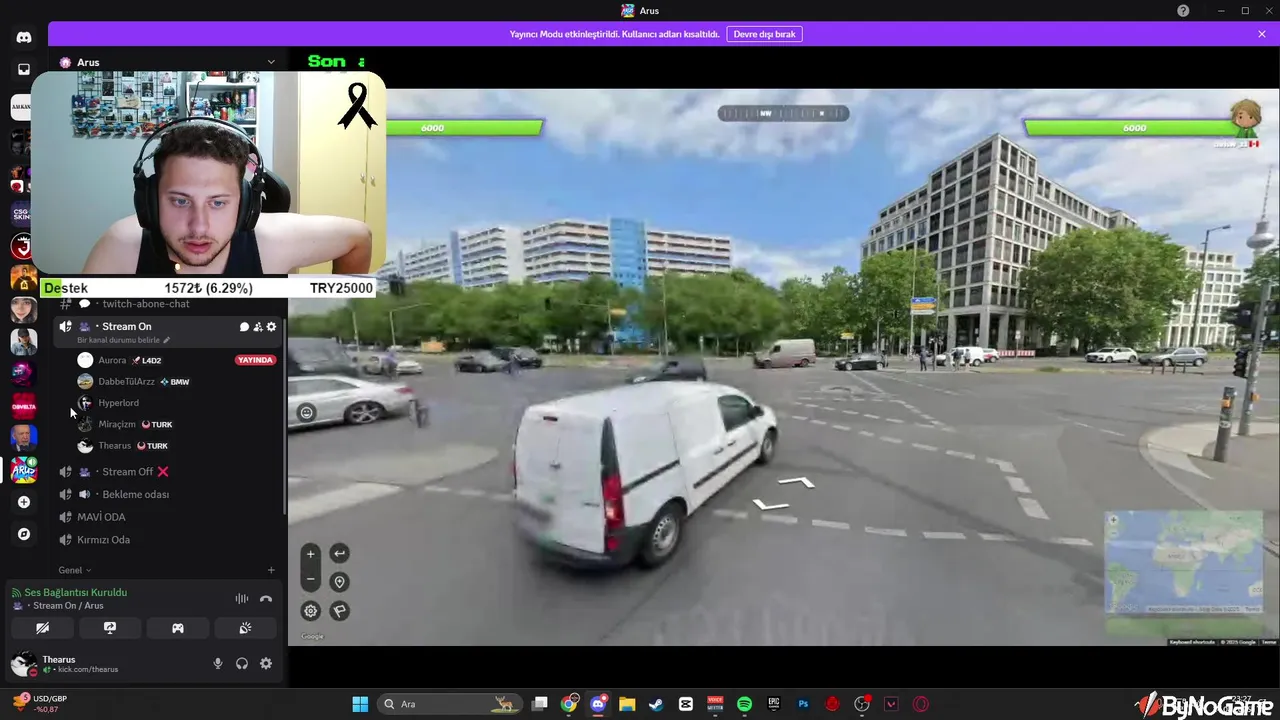Return to the starting checkpoint

(x=339, y=553)
